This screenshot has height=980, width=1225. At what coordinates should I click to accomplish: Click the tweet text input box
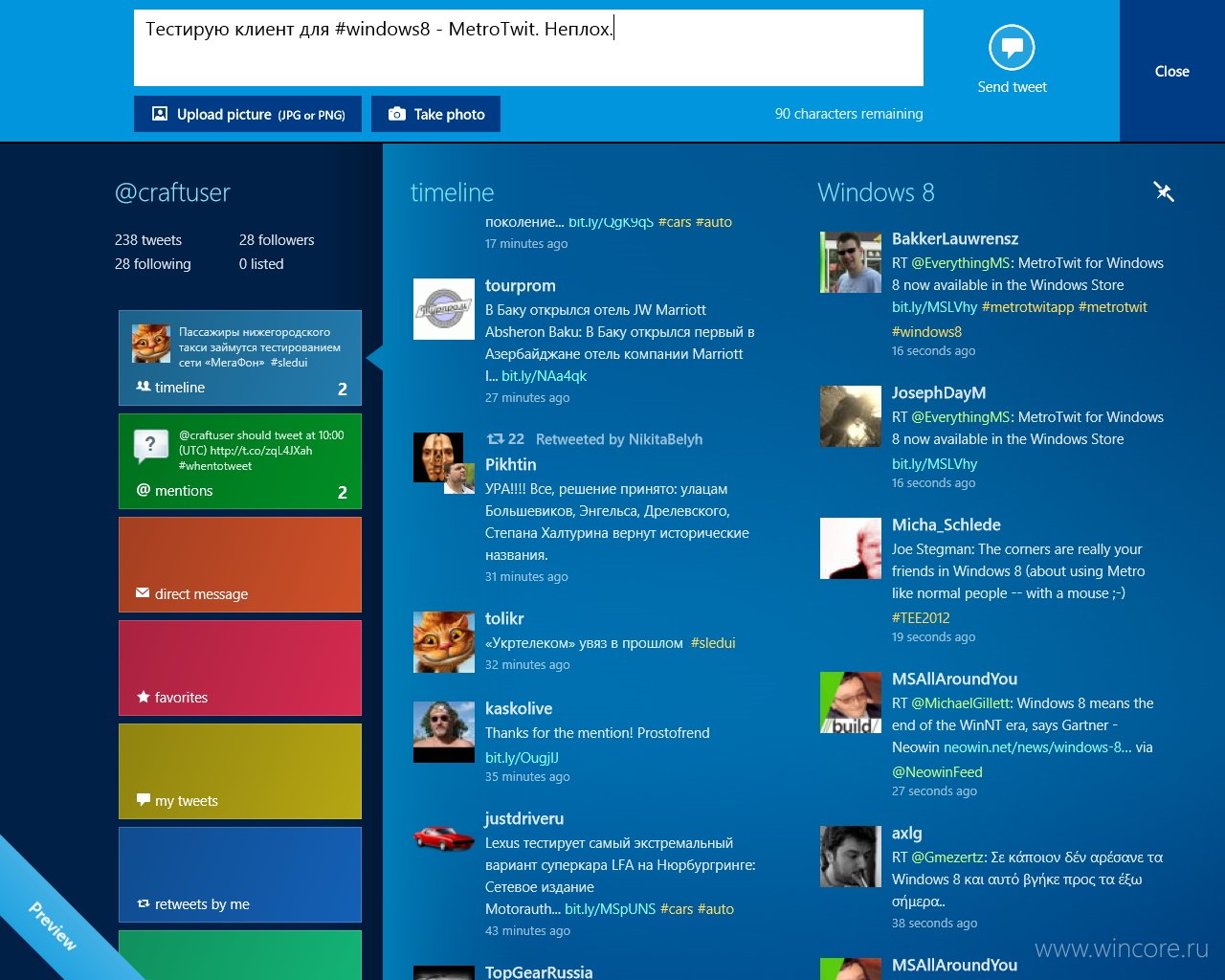(528, 48)
